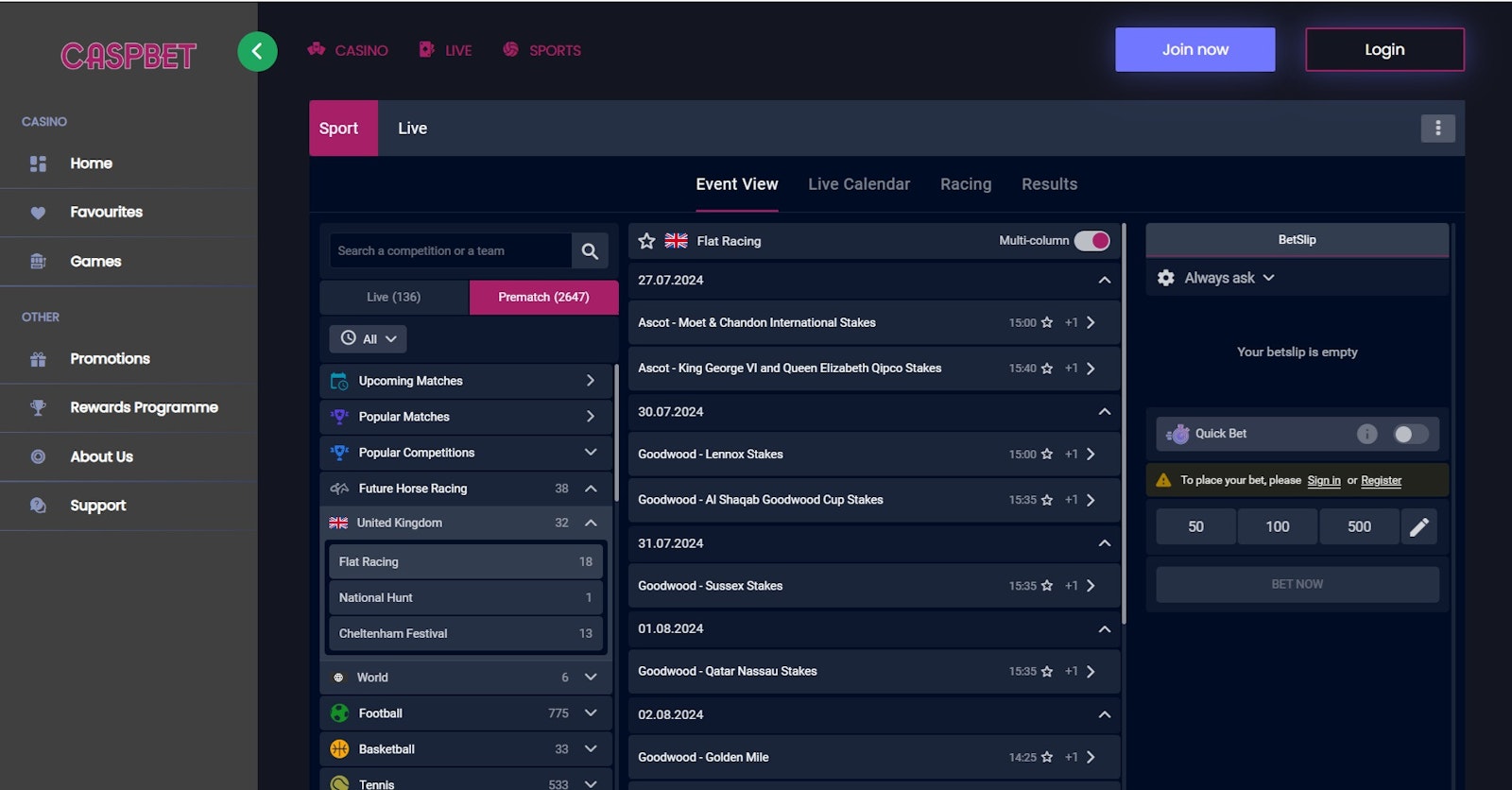Viewport: 1512px width, 790px height.
Task: Click the Sign in link
Action: (x=1323, y=481)
